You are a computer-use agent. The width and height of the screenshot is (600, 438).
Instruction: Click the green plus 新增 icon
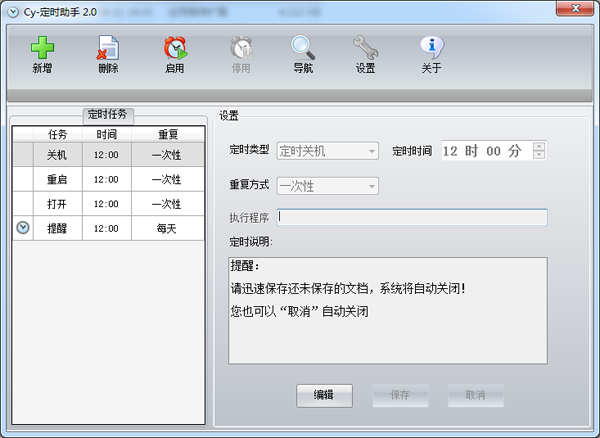click(x=42, y=48)
